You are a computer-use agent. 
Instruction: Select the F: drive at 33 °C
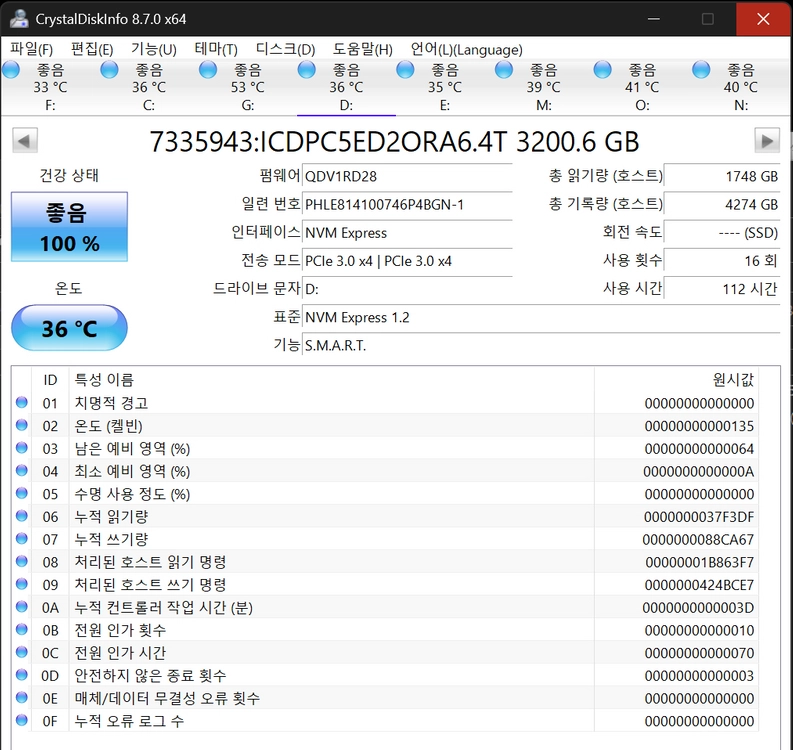pos(50,87)
